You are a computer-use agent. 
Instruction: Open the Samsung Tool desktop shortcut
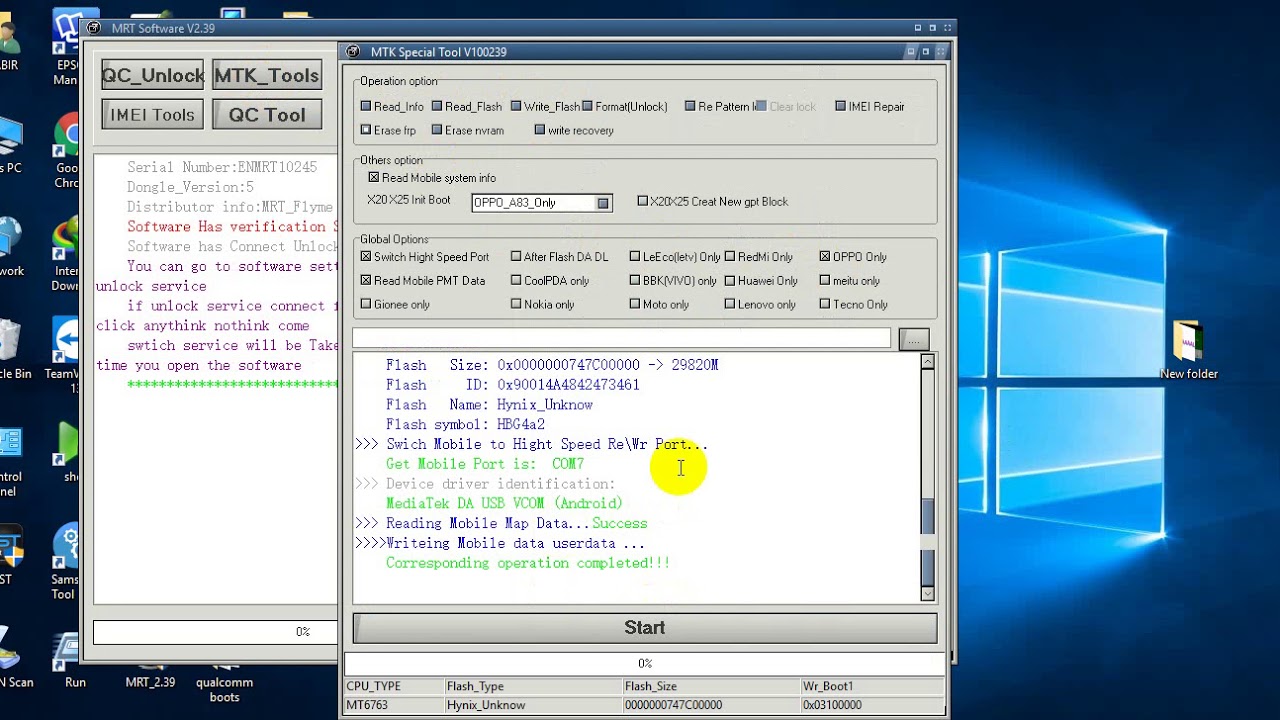66,562
